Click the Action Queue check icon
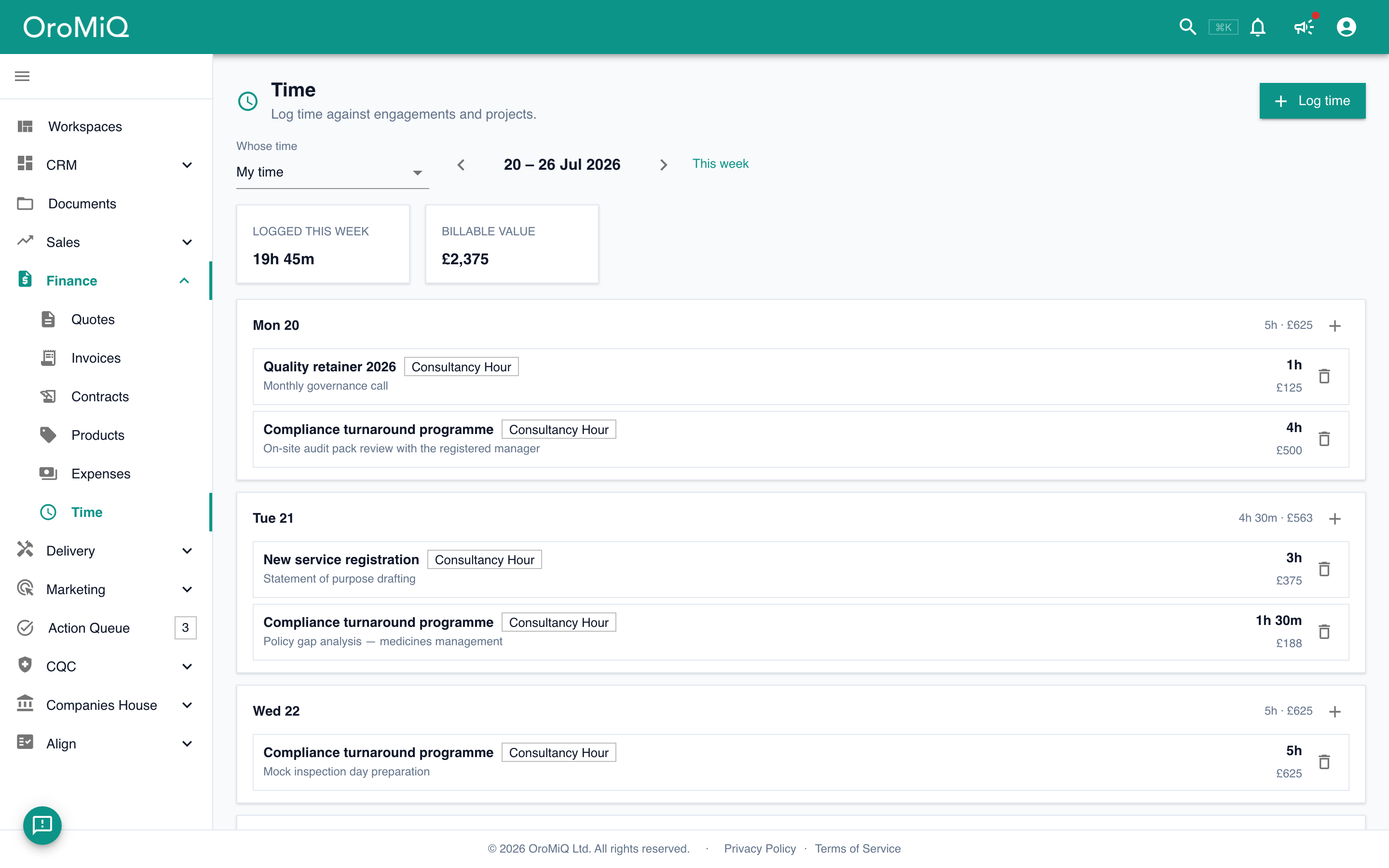Viewport: 1389px width, 868px height. (25, 627)
